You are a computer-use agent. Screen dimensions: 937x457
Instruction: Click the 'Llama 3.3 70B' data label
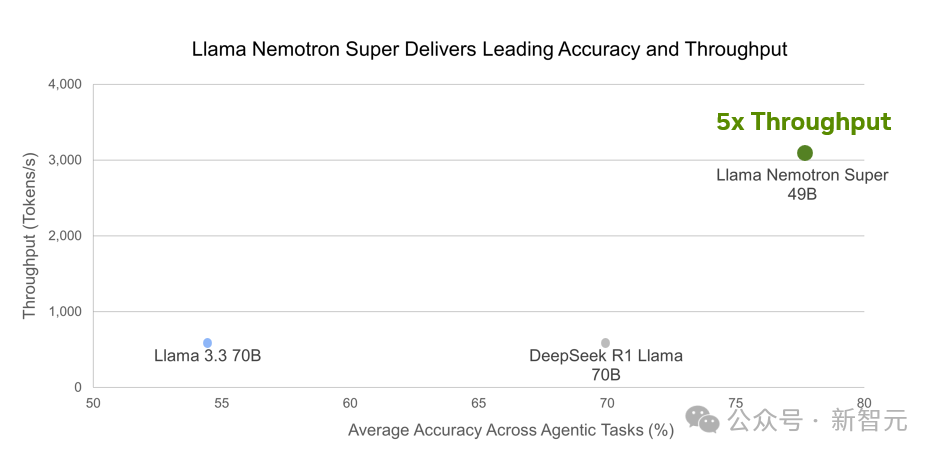point(207,356)
